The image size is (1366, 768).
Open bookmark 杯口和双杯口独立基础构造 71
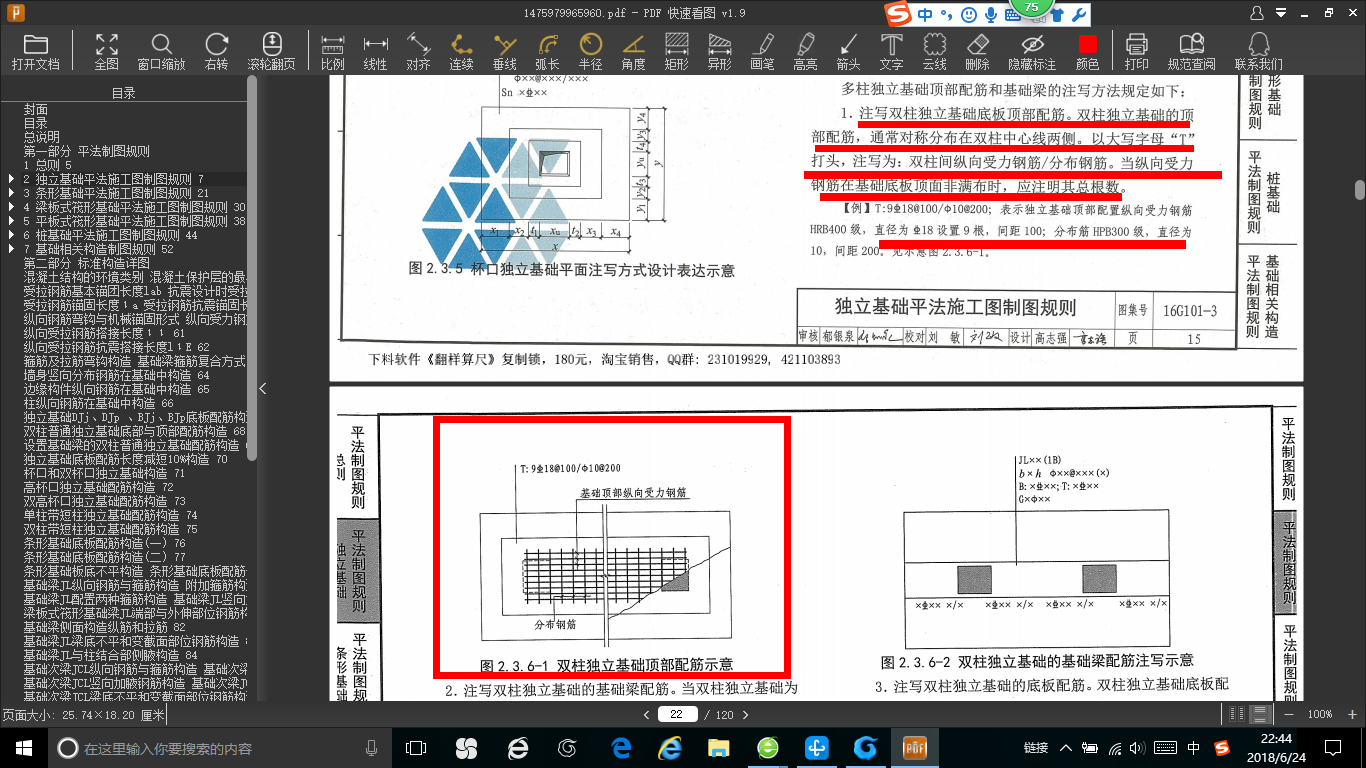103,472
